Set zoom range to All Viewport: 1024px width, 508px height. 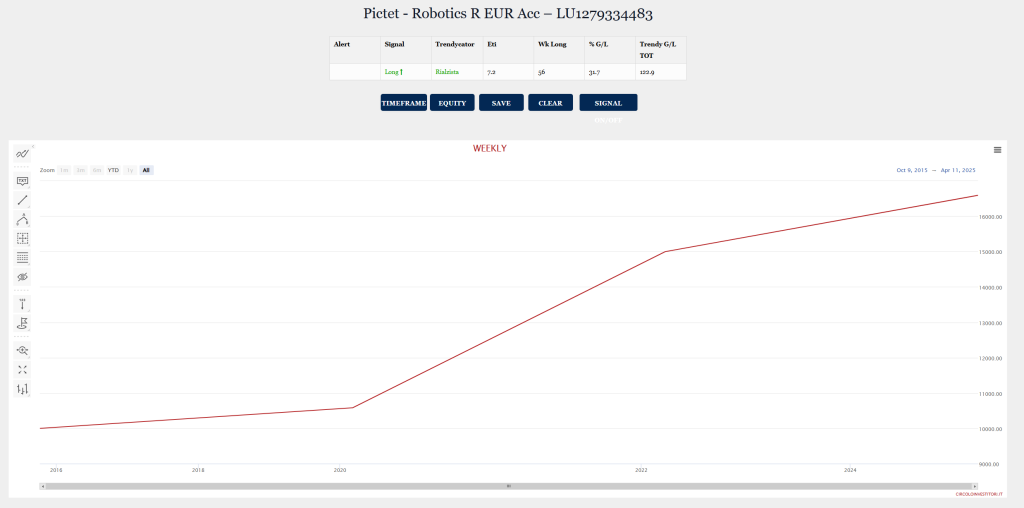coord(146,170)
